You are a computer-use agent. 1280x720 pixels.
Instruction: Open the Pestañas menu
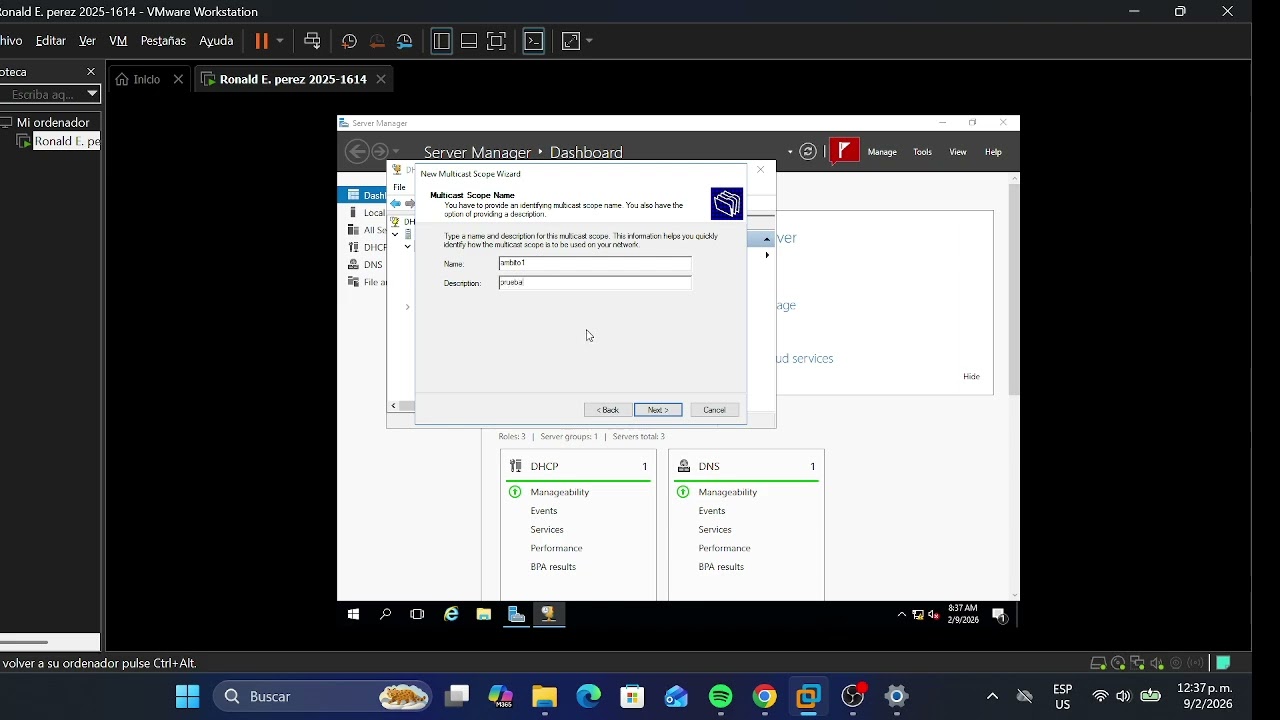coord(163,41)
